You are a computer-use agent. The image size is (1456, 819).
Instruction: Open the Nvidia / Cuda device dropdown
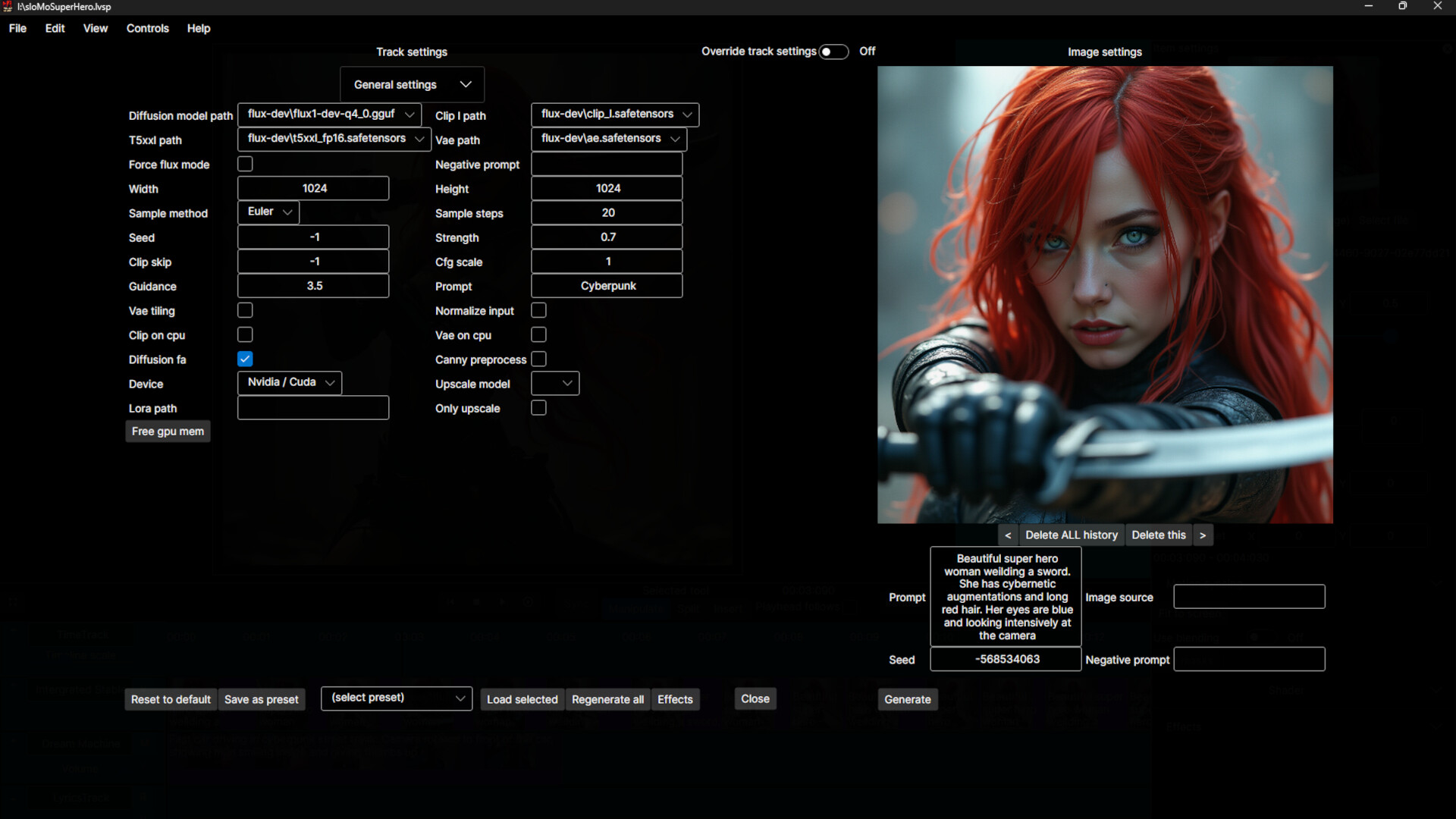click(290, 382)
